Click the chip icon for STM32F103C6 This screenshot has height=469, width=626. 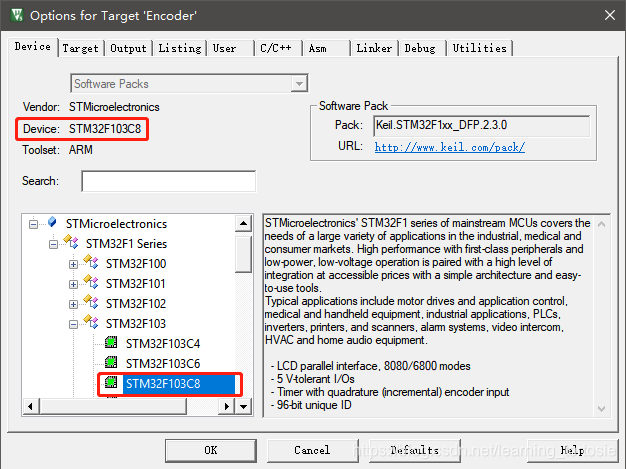point(111,362)
